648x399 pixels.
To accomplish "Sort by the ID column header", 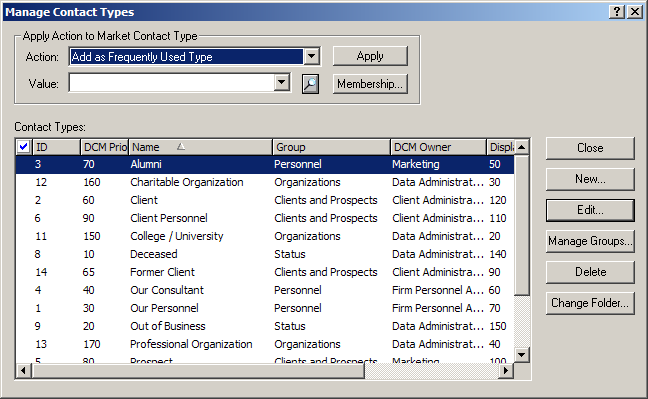I will 56,147.
